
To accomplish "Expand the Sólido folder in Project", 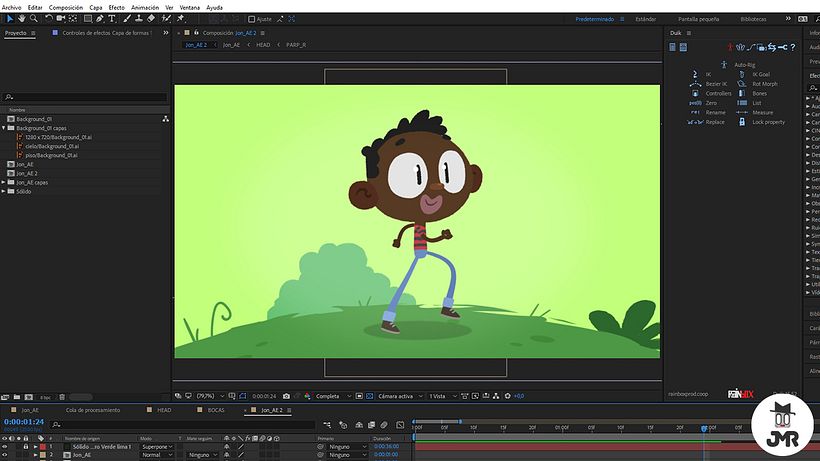I will pos(4,191).
